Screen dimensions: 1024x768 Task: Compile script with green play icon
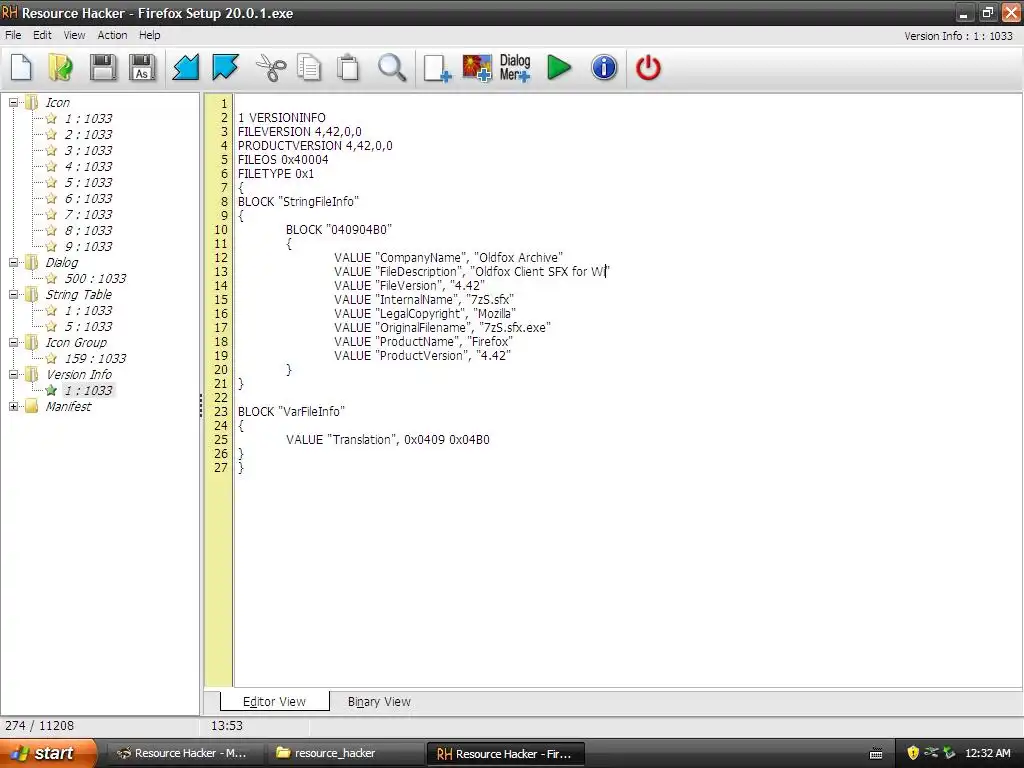(558, 67)
